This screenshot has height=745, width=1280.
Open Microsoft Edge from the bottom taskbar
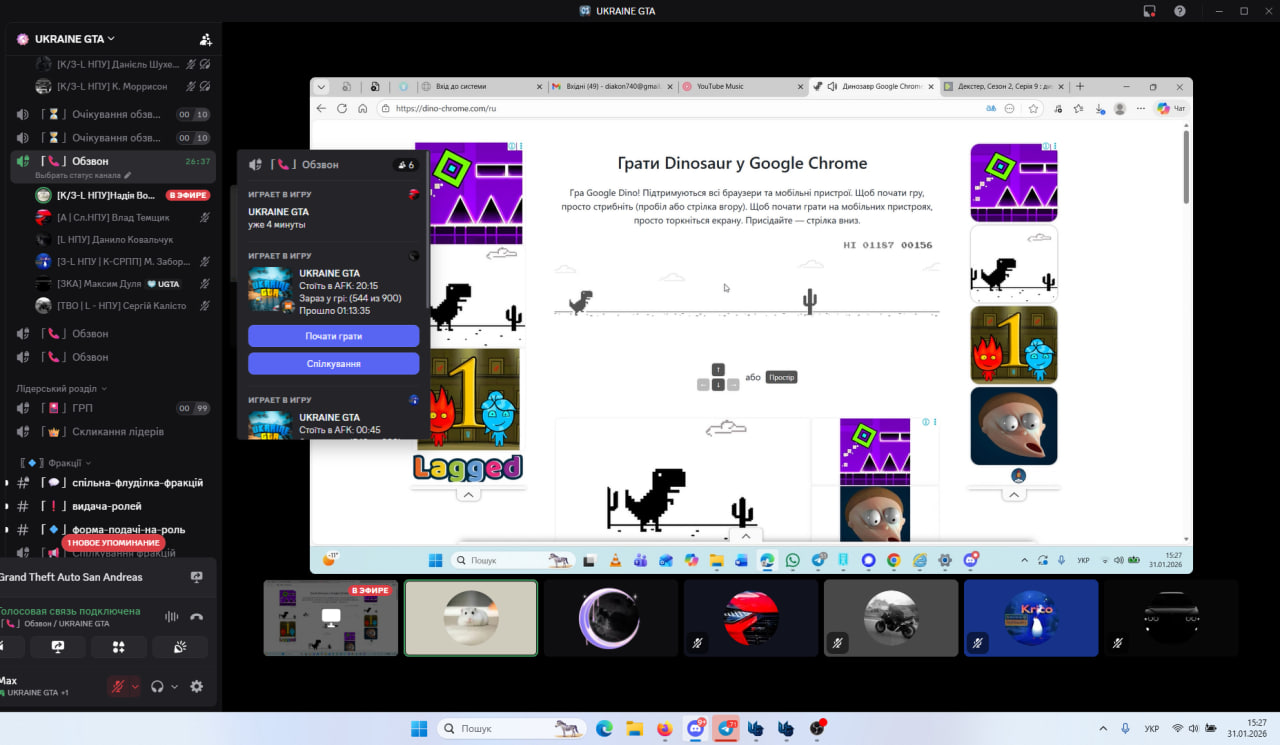[x=604, y=728]
